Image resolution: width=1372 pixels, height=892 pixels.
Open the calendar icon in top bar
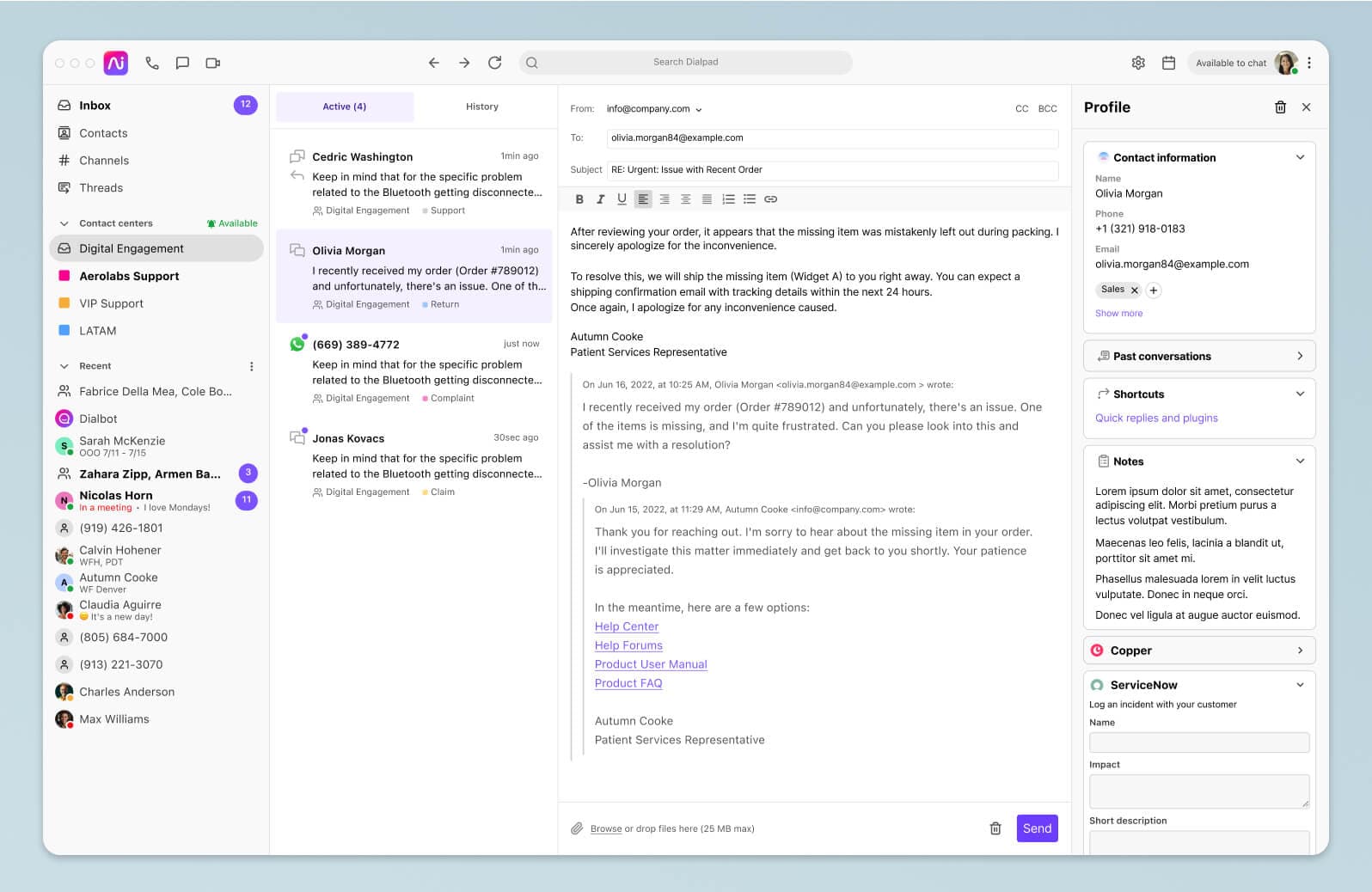[x=1168, y=63]
